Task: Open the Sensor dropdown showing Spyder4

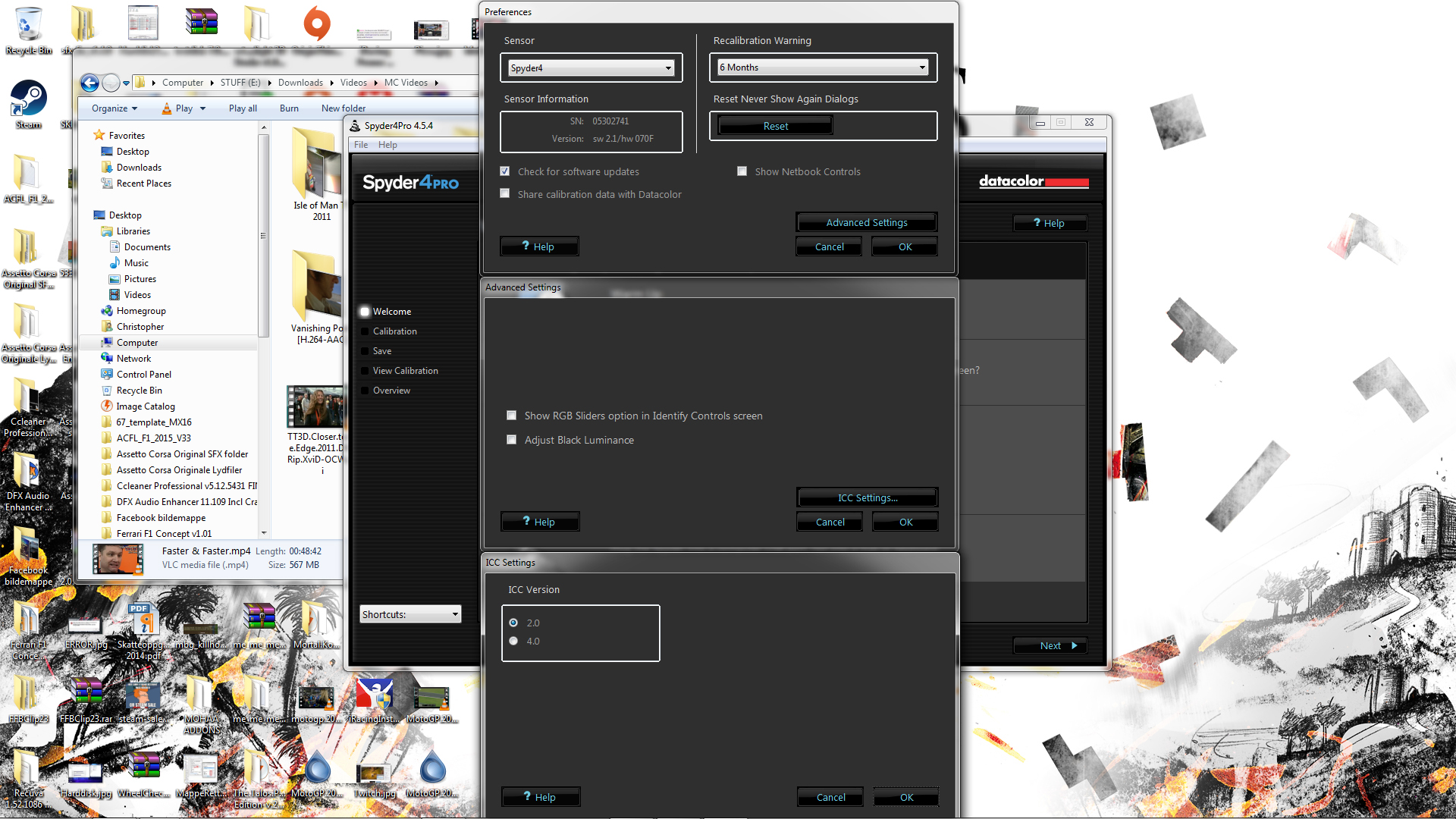Action: 591,67
